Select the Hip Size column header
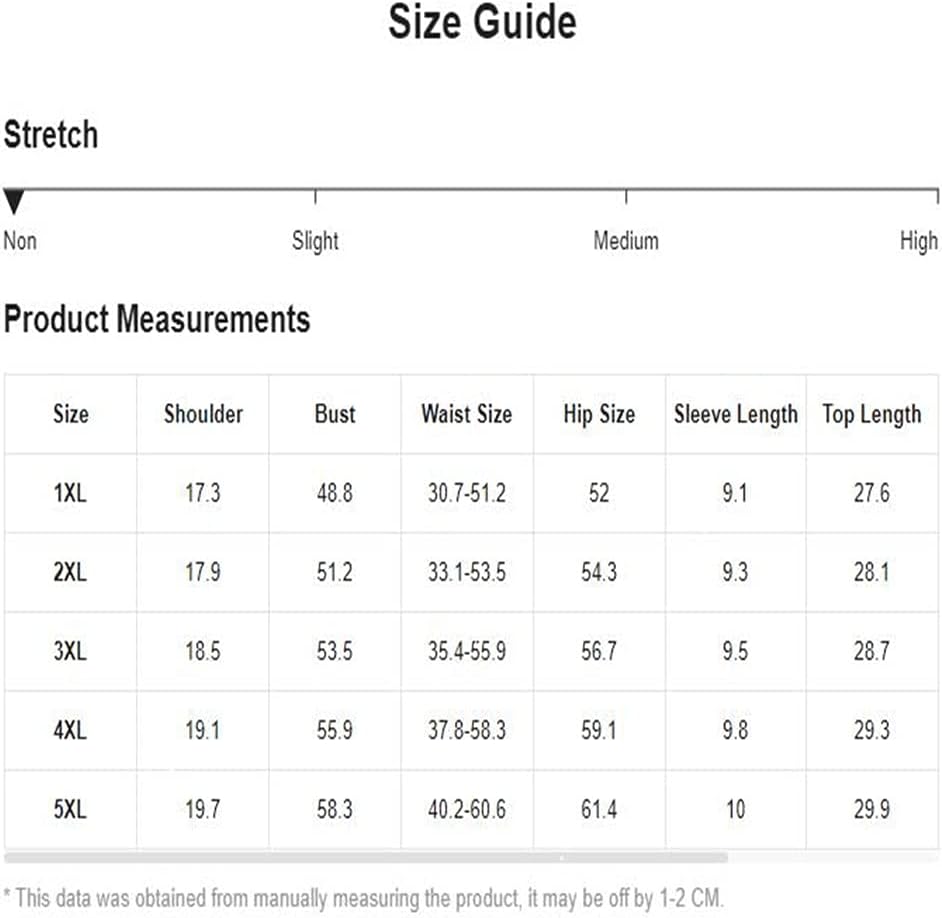Image resolution: width=942 pixels, height=918 pixels. (x=599, y=414)
